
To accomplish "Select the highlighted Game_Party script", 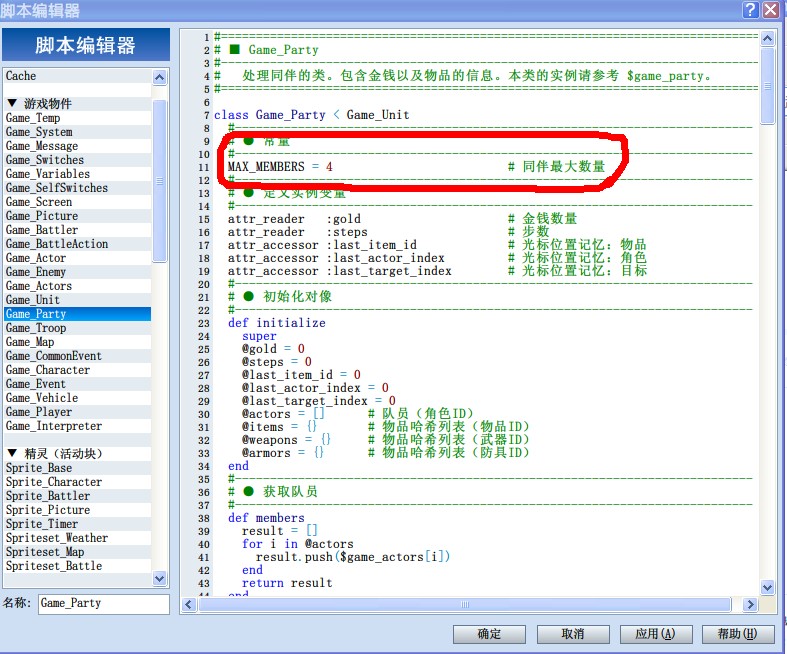I will pos(77,314).
